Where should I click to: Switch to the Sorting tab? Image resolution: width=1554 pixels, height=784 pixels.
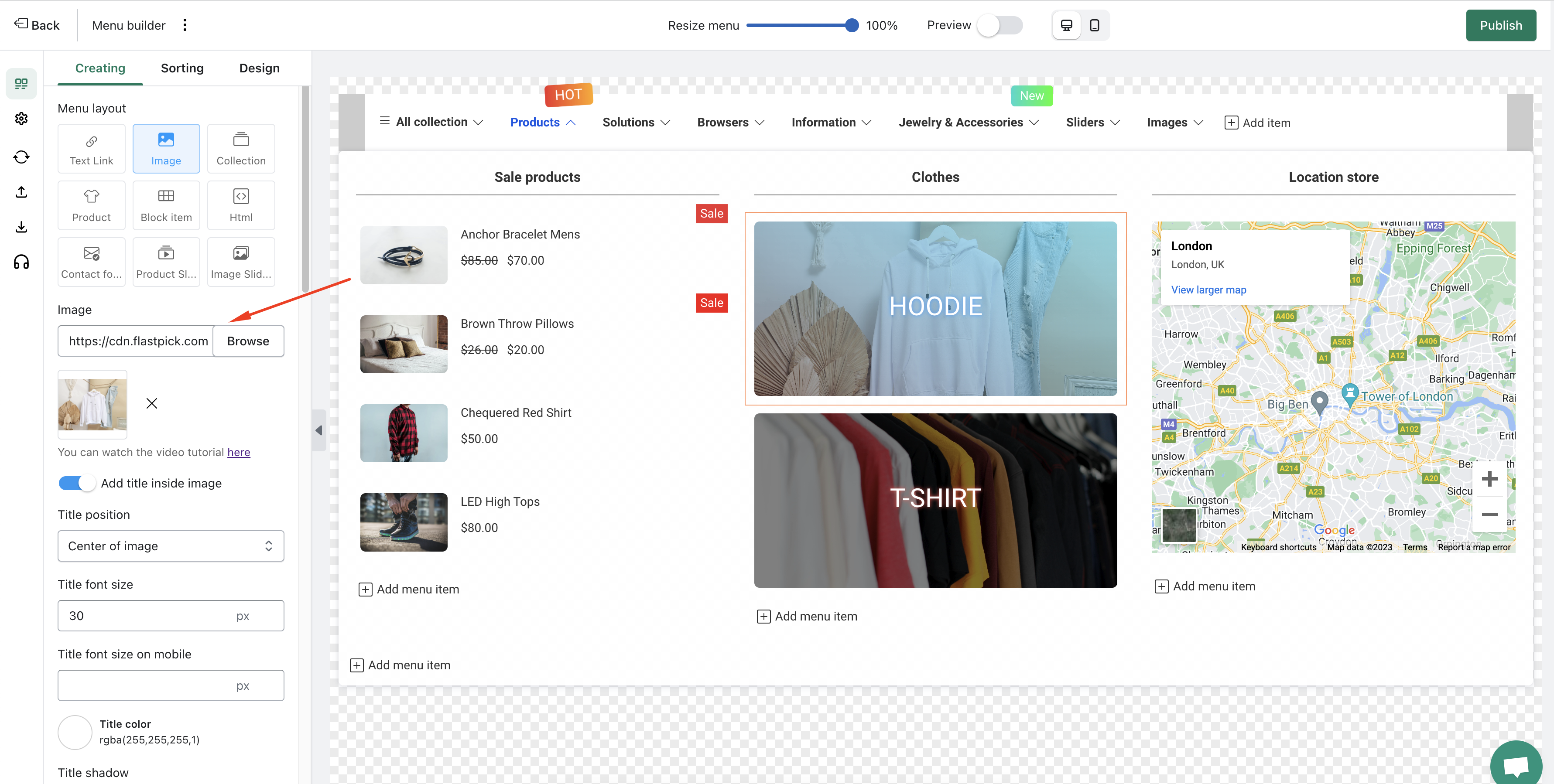click(181, 68)
